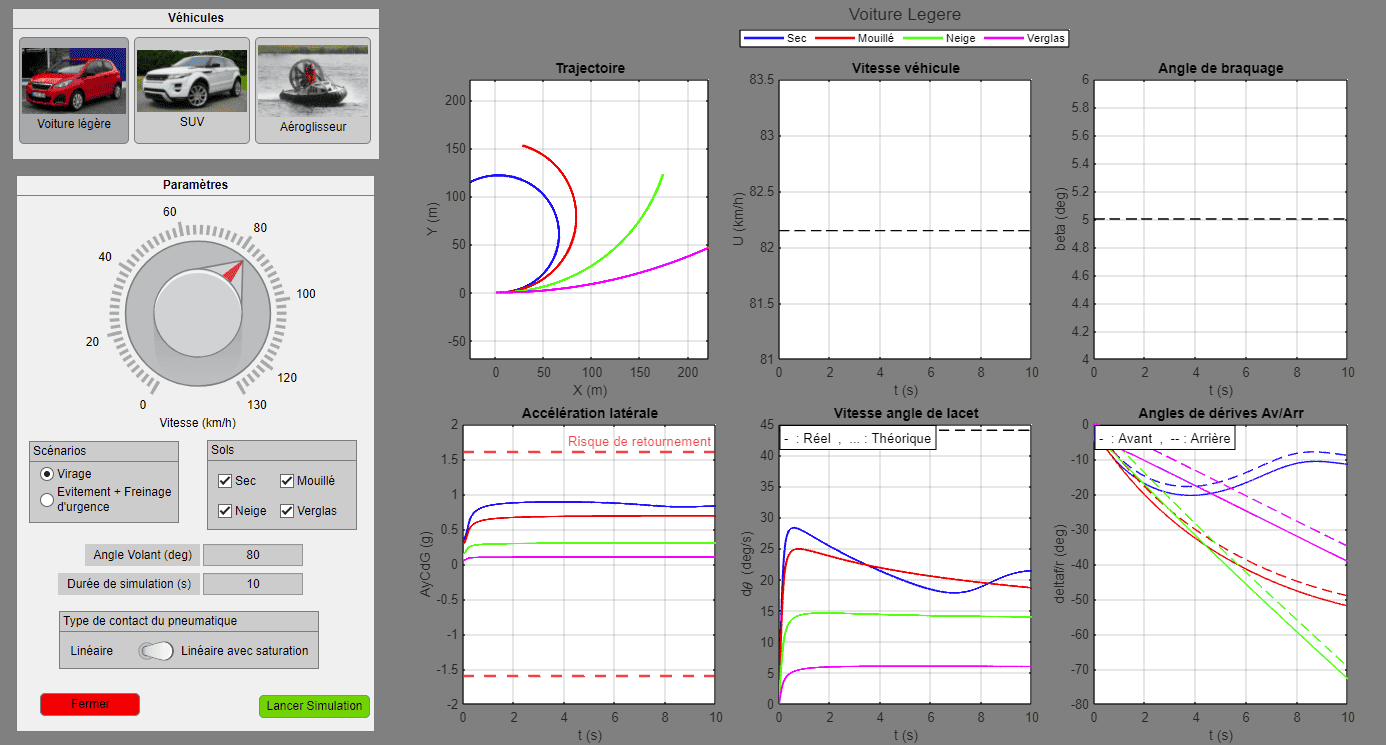
Task: Click the Risque de retournement warning label
Action: tap(639, 441)
